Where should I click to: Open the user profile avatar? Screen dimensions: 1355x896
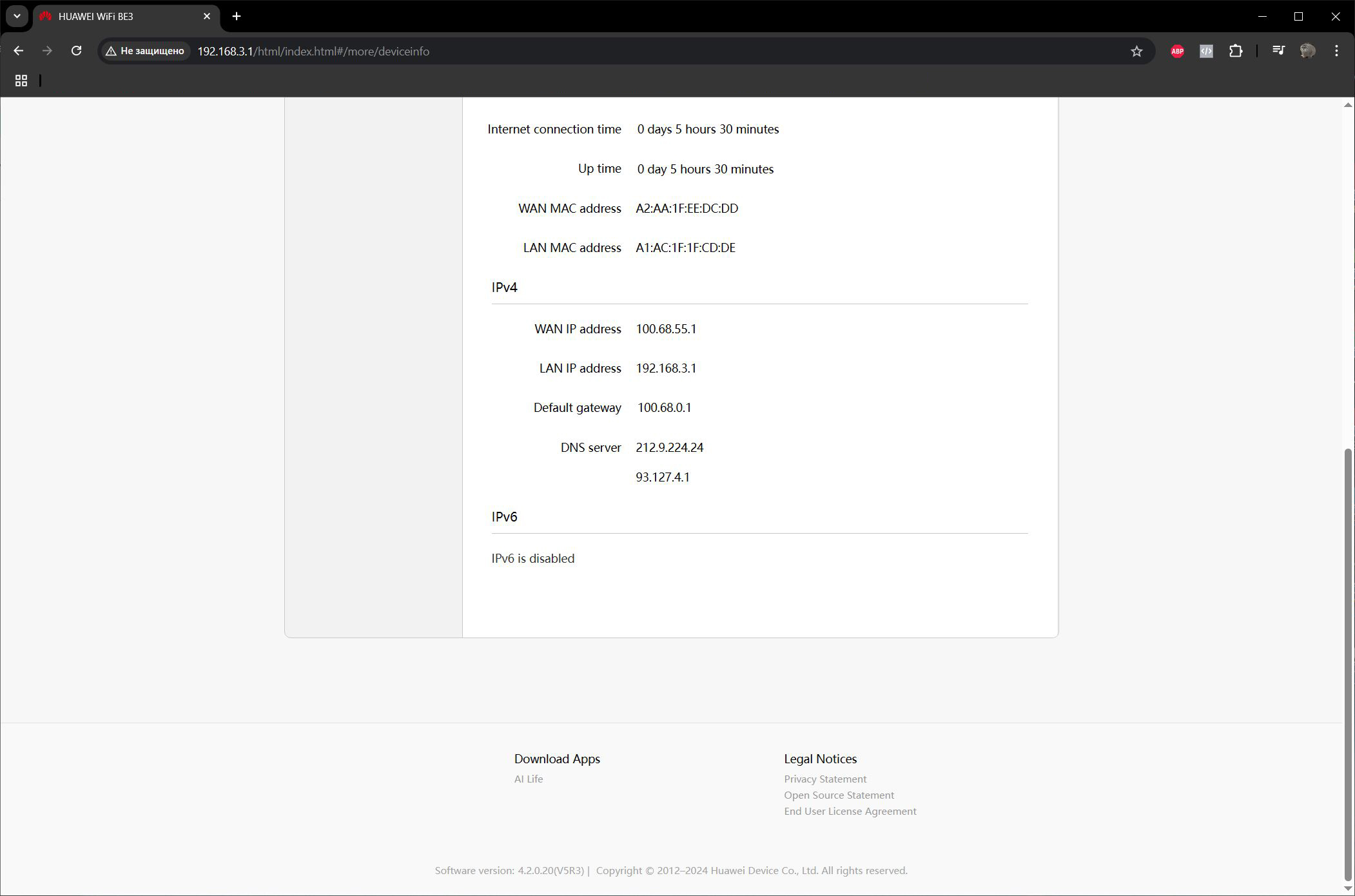click(x=1307, y=51)
